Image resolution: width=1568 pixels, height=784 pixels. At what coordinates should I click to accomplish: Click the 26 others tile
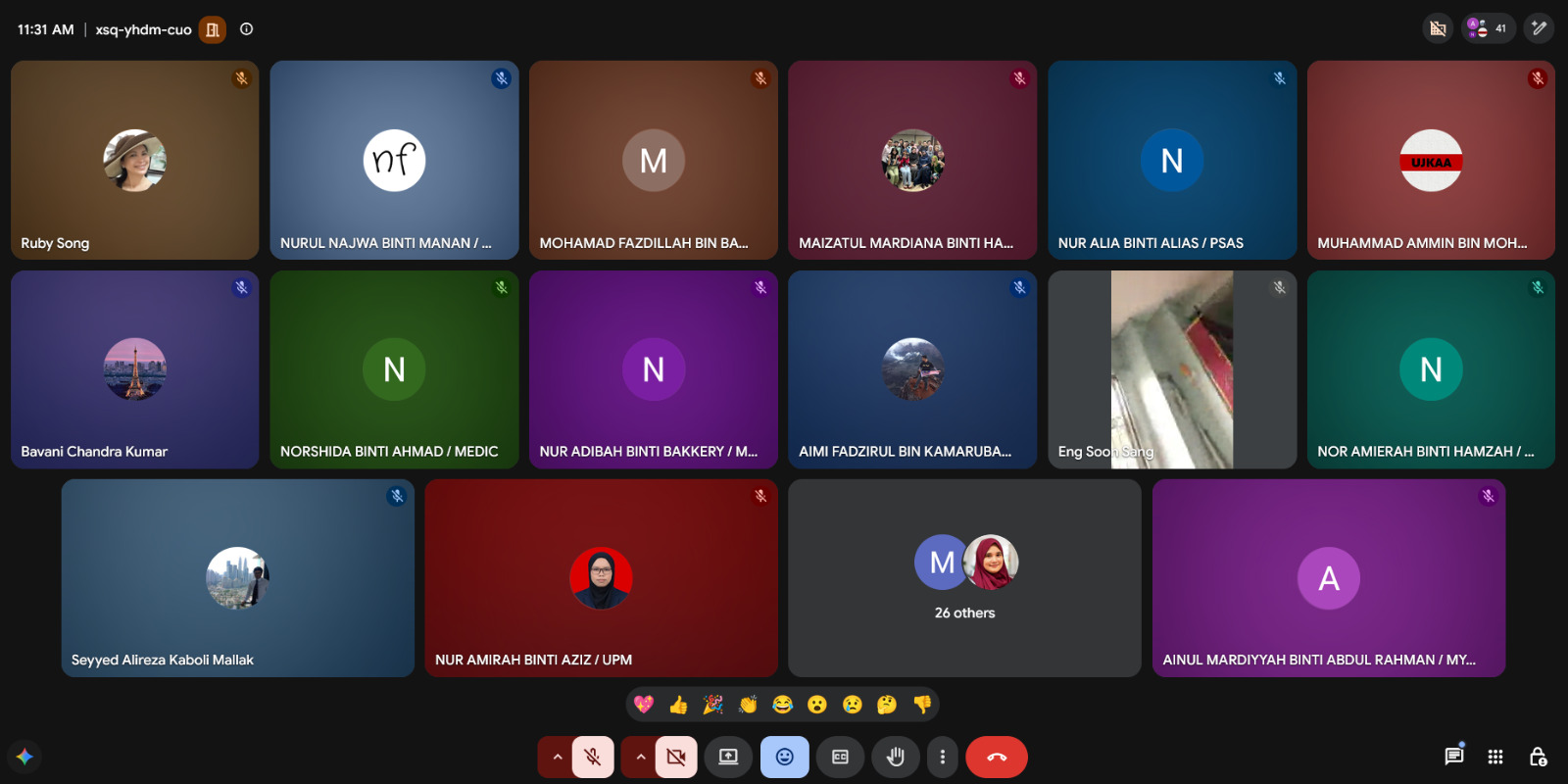pos(964,578)
